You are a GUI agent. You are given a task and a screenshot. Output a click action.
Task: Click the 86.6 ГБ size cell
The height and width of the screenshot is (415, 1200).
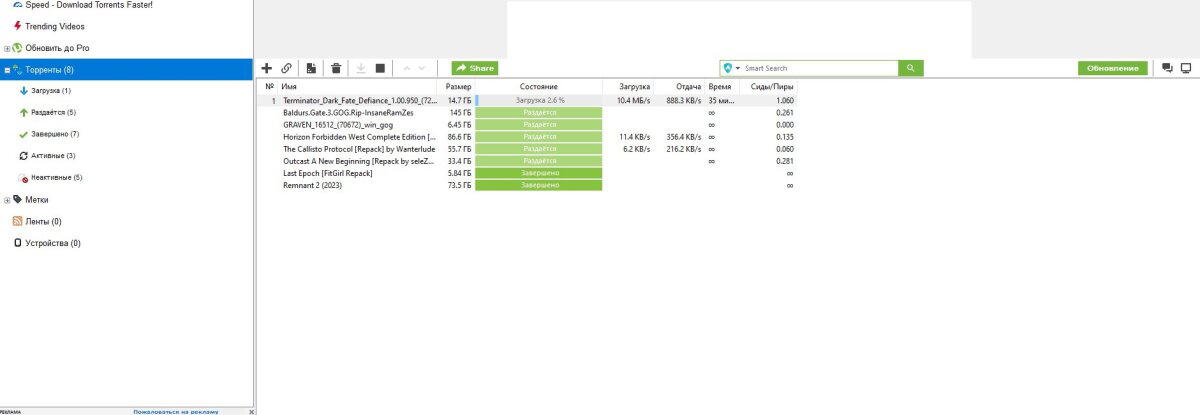[x=460, y=137]
